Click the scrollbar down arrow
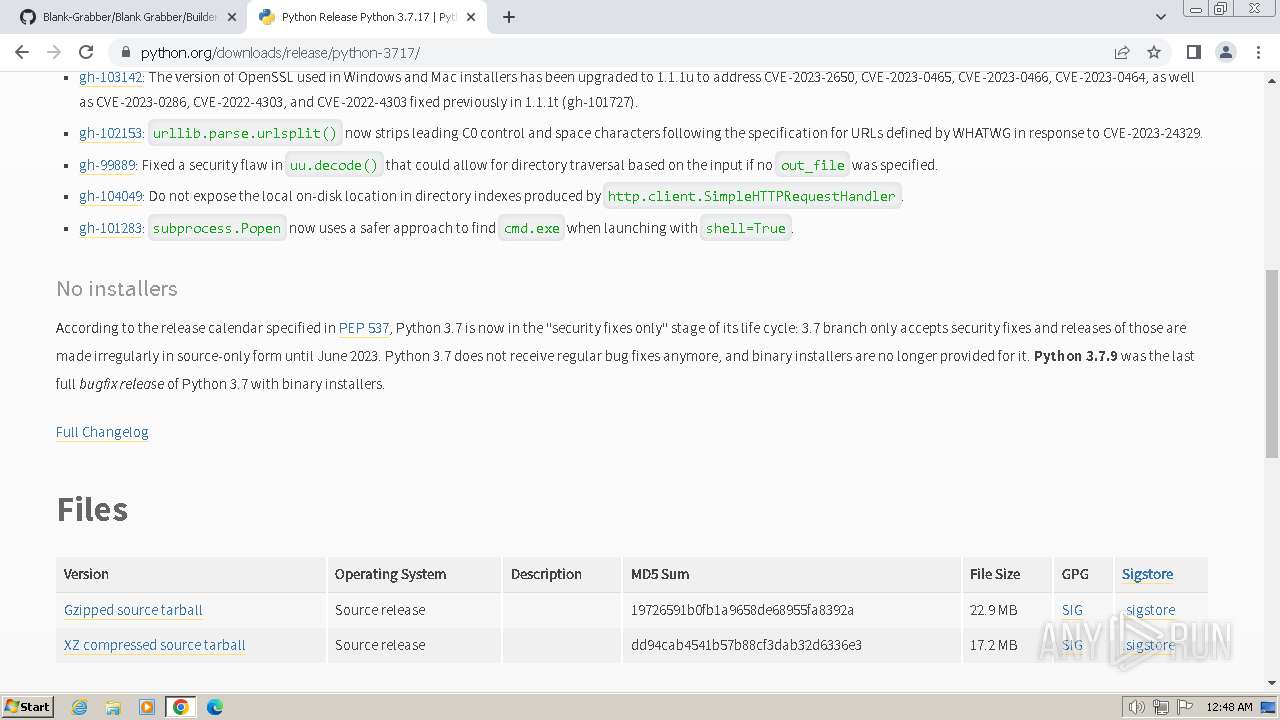The height and width of the screenshot is (720, 1280). pyautogui.click(x=1271, y=684)
